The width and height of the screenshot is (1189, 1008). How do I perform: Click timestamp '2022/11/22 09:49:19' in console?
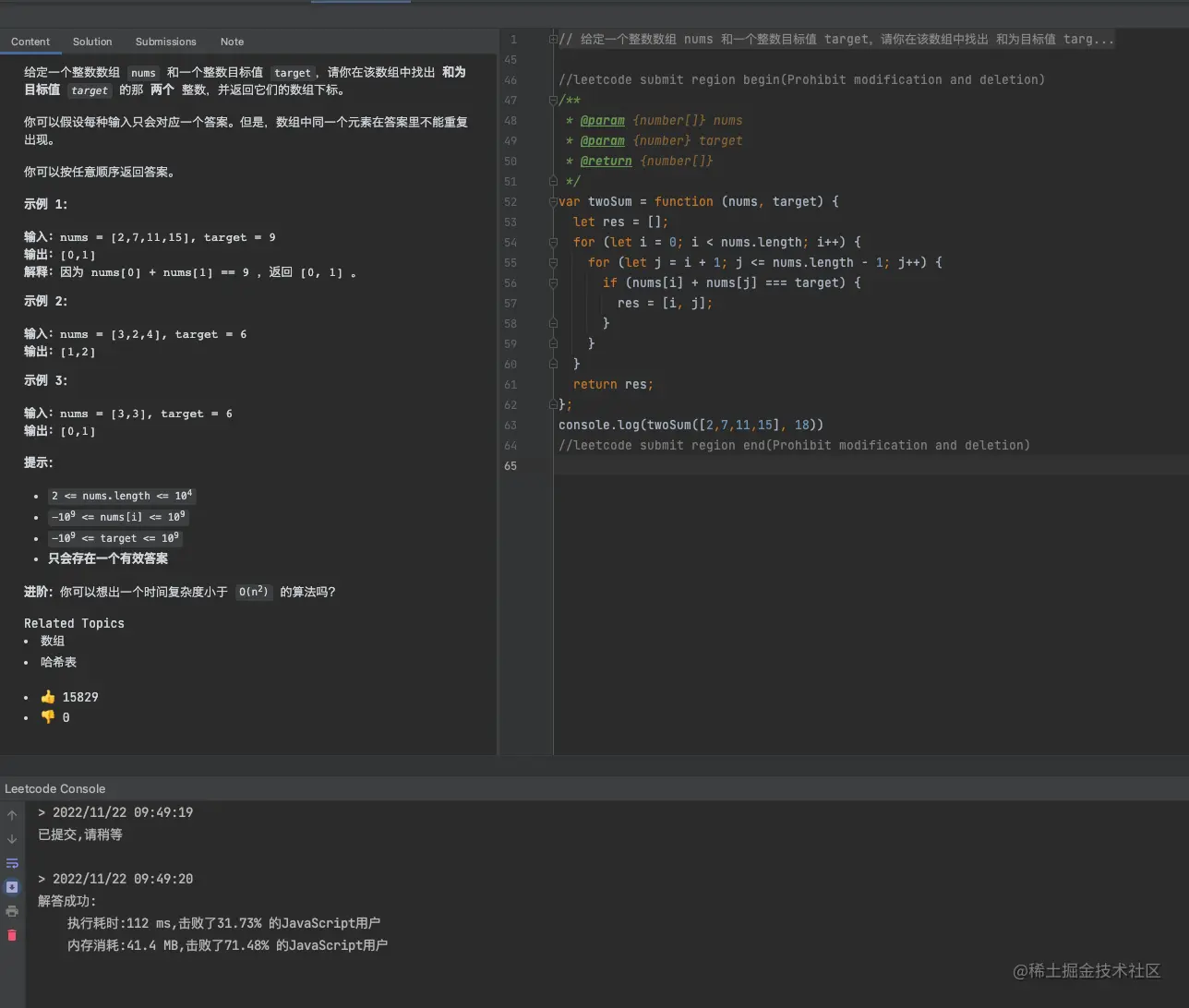(x=123, y=812)
